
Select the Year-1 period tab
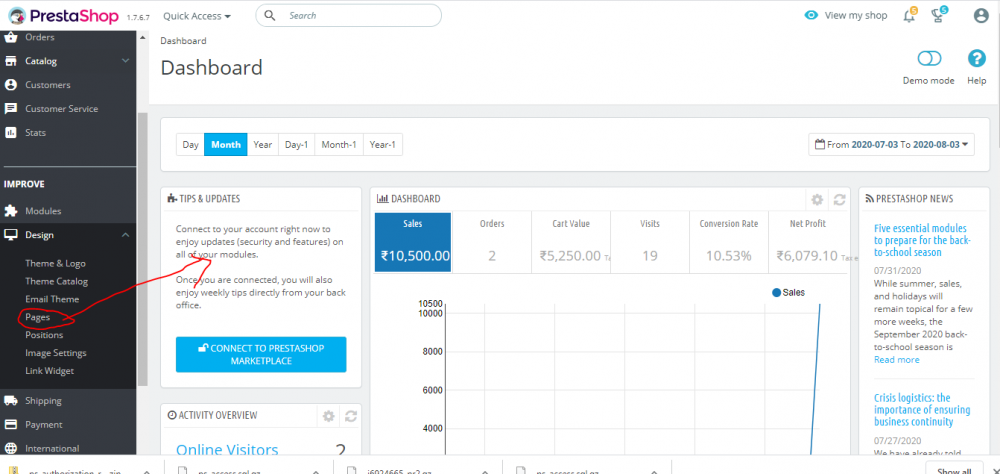[x=383, y=144]
